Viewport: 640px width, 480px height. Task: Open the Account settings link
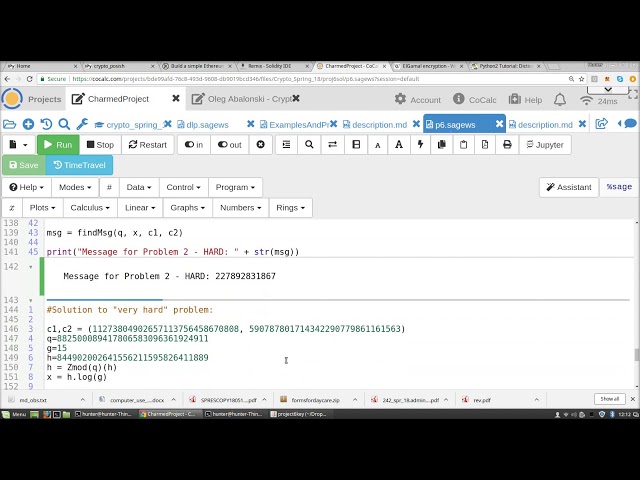418,100
